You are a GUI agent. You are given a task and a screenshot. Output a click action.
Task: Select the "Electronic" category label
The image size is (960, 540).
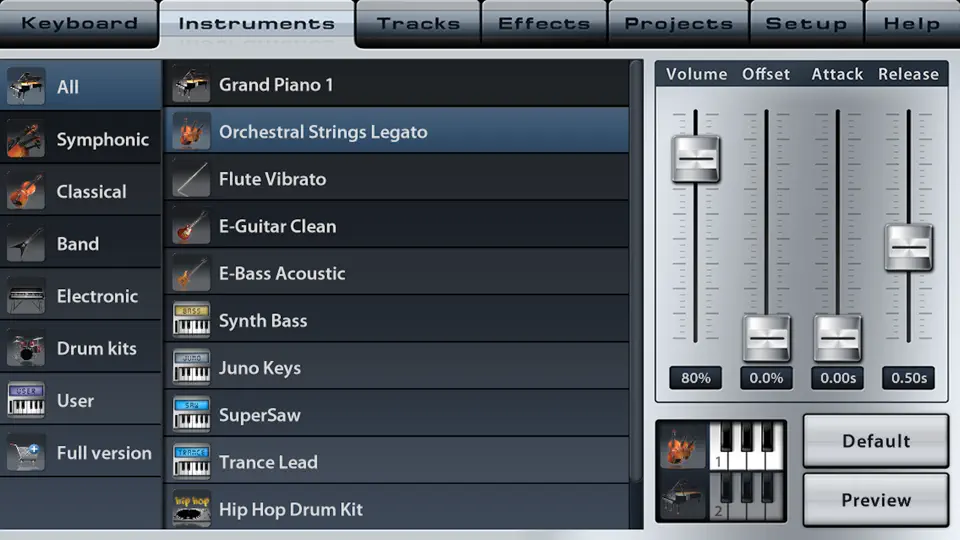tap(97, 296)
